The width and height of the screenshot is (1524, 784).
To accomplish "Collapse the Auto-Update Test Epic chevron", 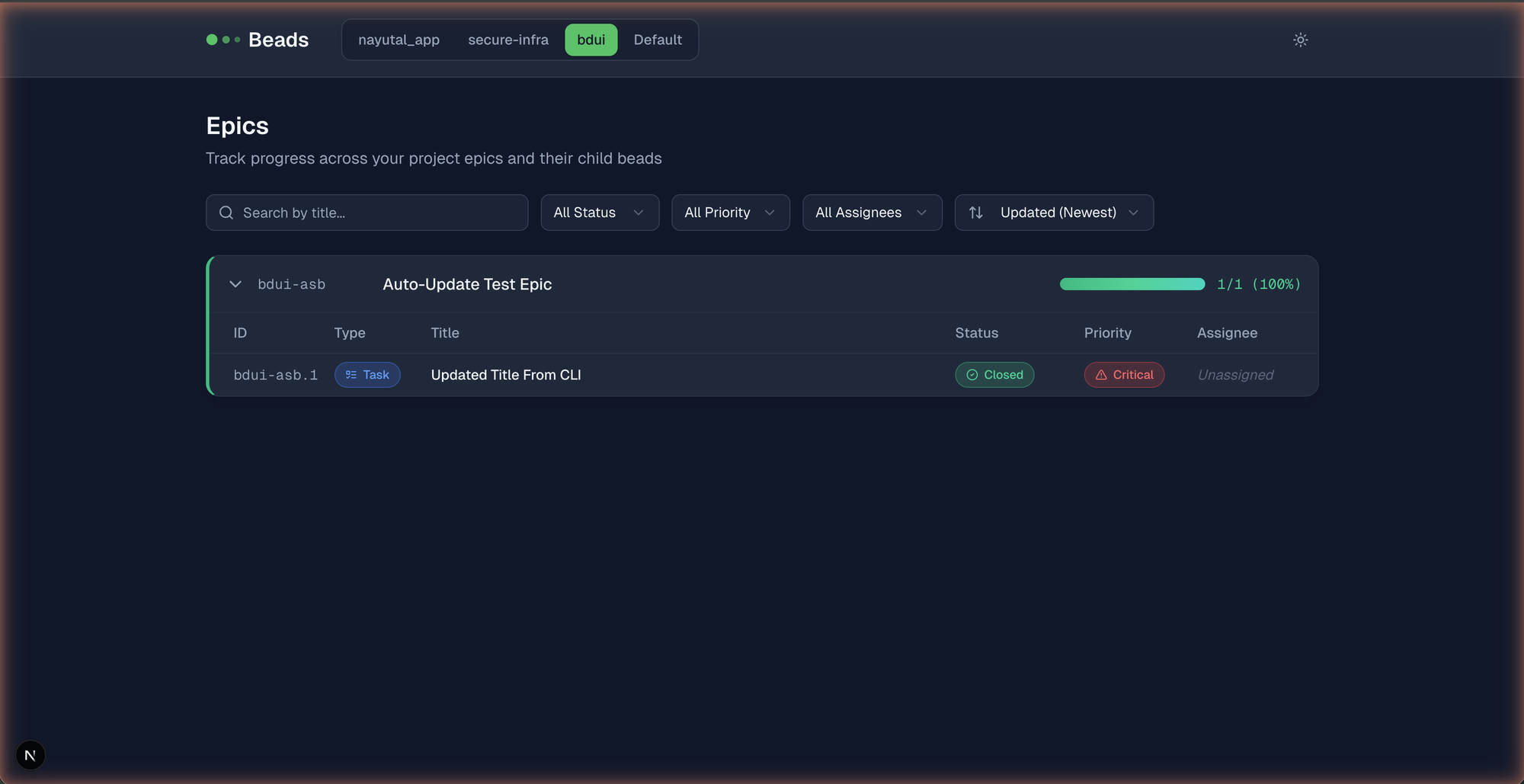I will (235, 283).
